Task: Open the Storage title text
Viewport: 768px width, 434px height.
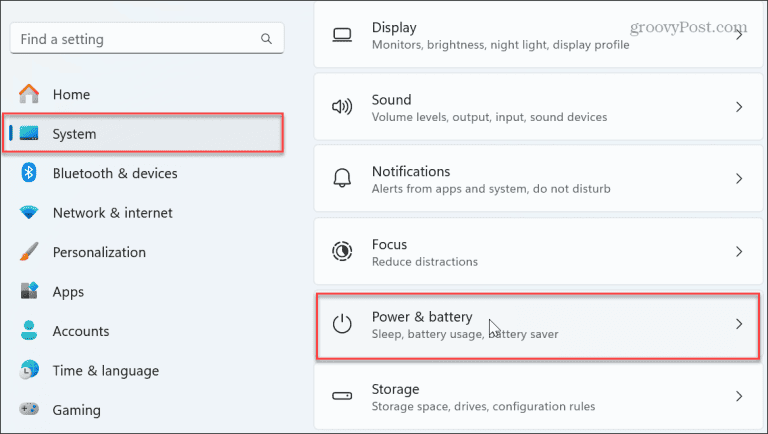Action: click(x=395, y=389)
